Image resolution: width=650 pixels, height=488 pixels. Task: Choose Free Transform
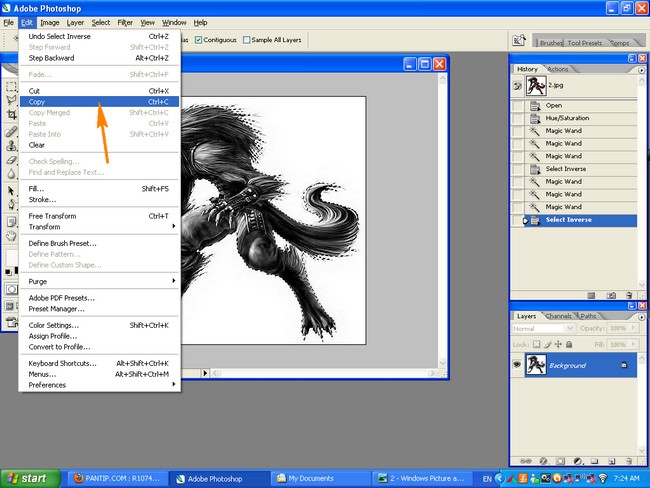click(x=99, y=216)
